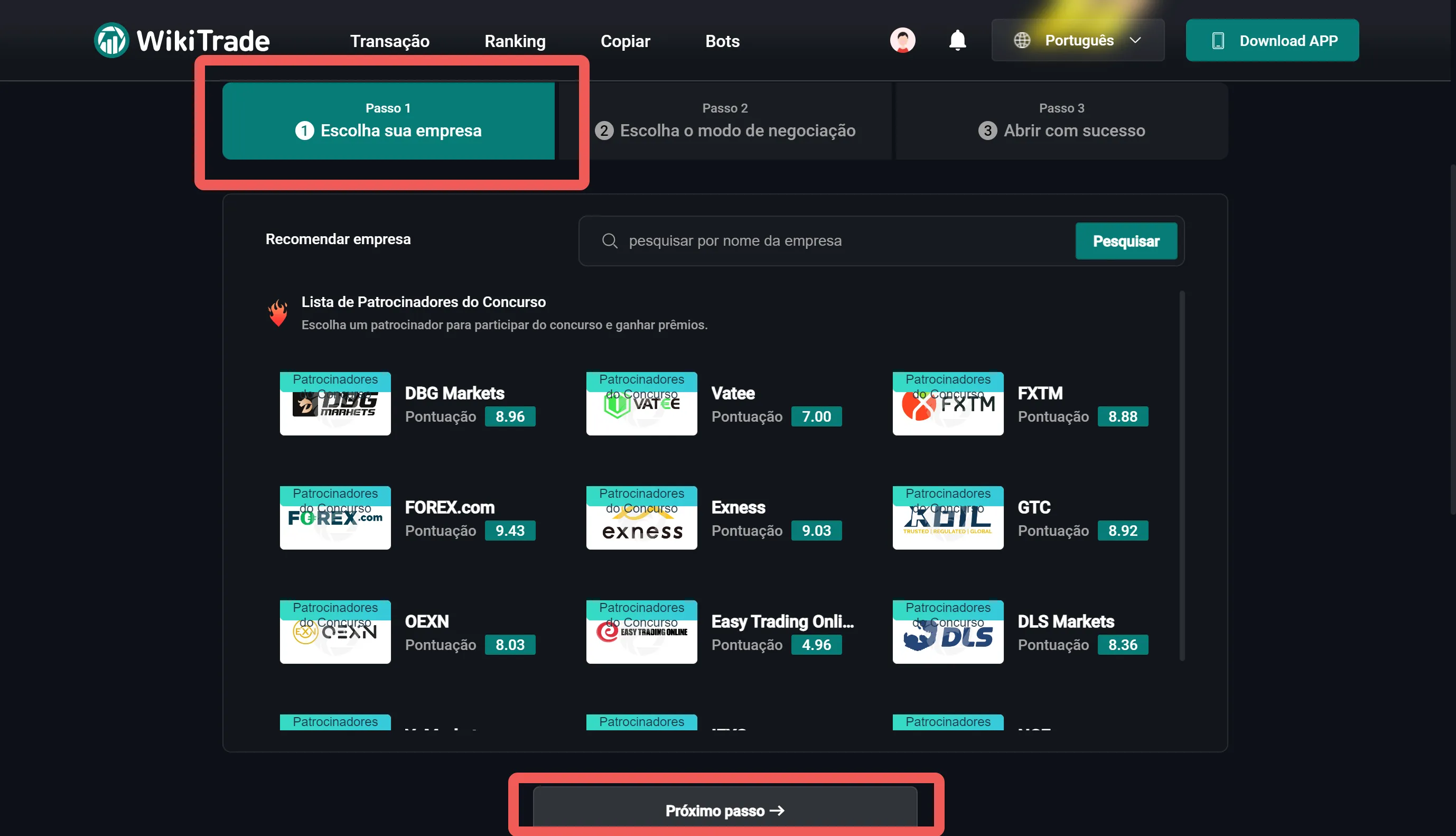Click the globe language icon
Viewport: 1456px width, 836px height.
click(x=1022, y=40)
